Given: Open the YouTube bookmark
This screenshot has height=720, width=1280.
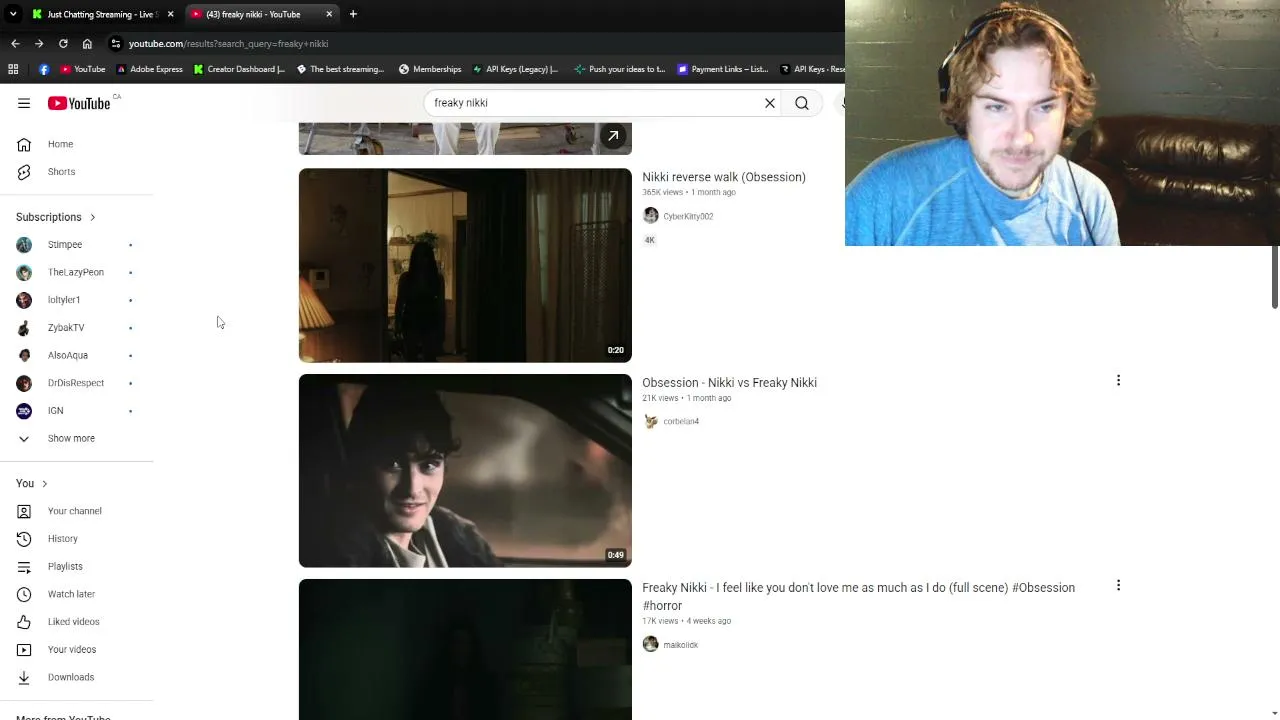Looking at the screenshot, I should 83,69.
